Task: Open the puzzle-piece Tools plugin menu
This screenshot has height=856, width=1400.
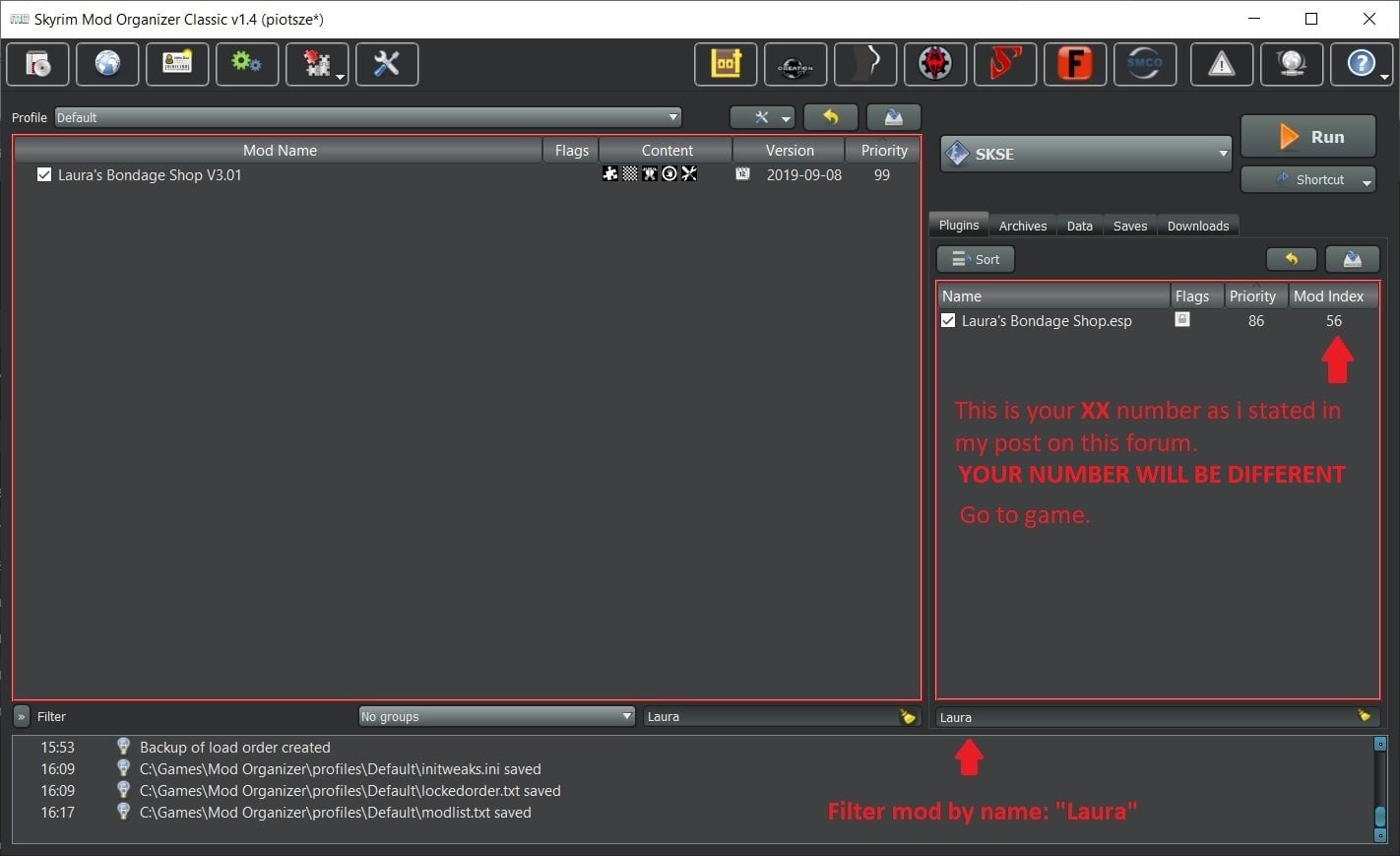Action: pos(317,64)
